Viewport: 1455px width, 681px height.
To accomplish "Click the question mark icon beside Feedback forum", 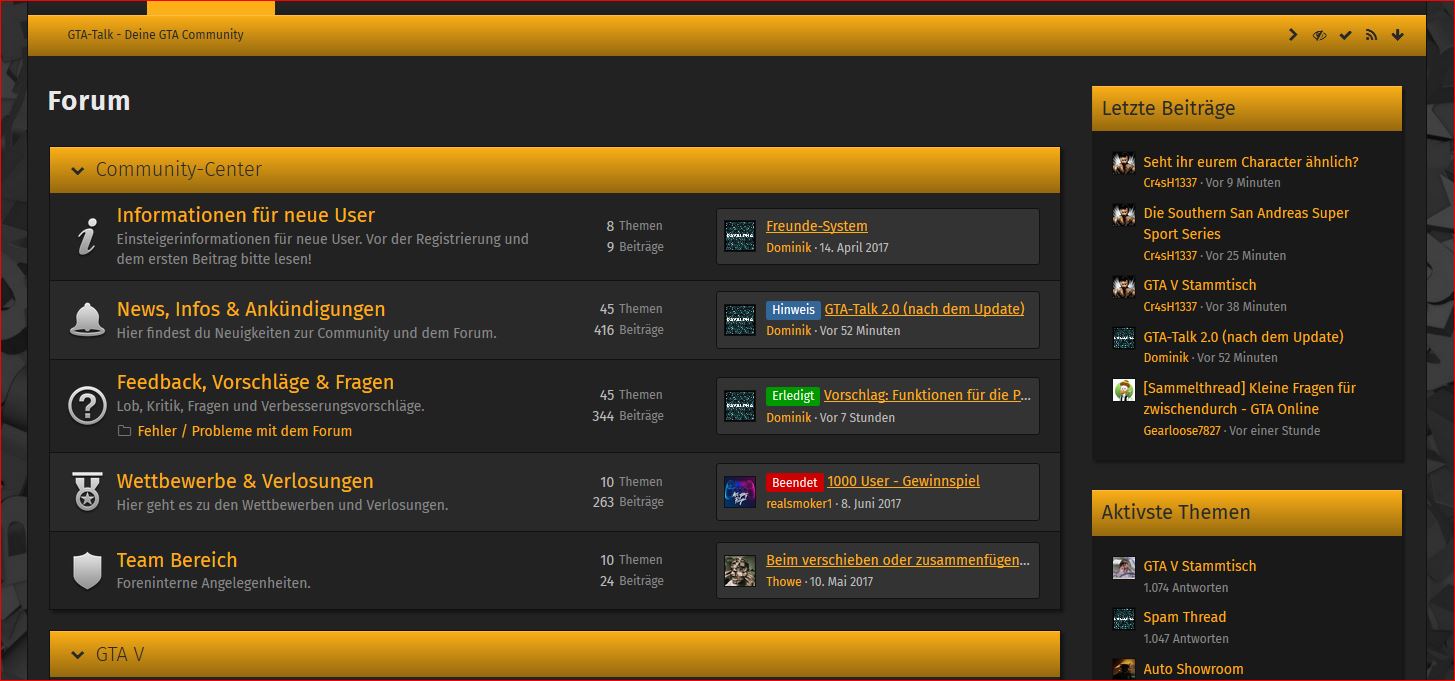I will pos(87,405).
